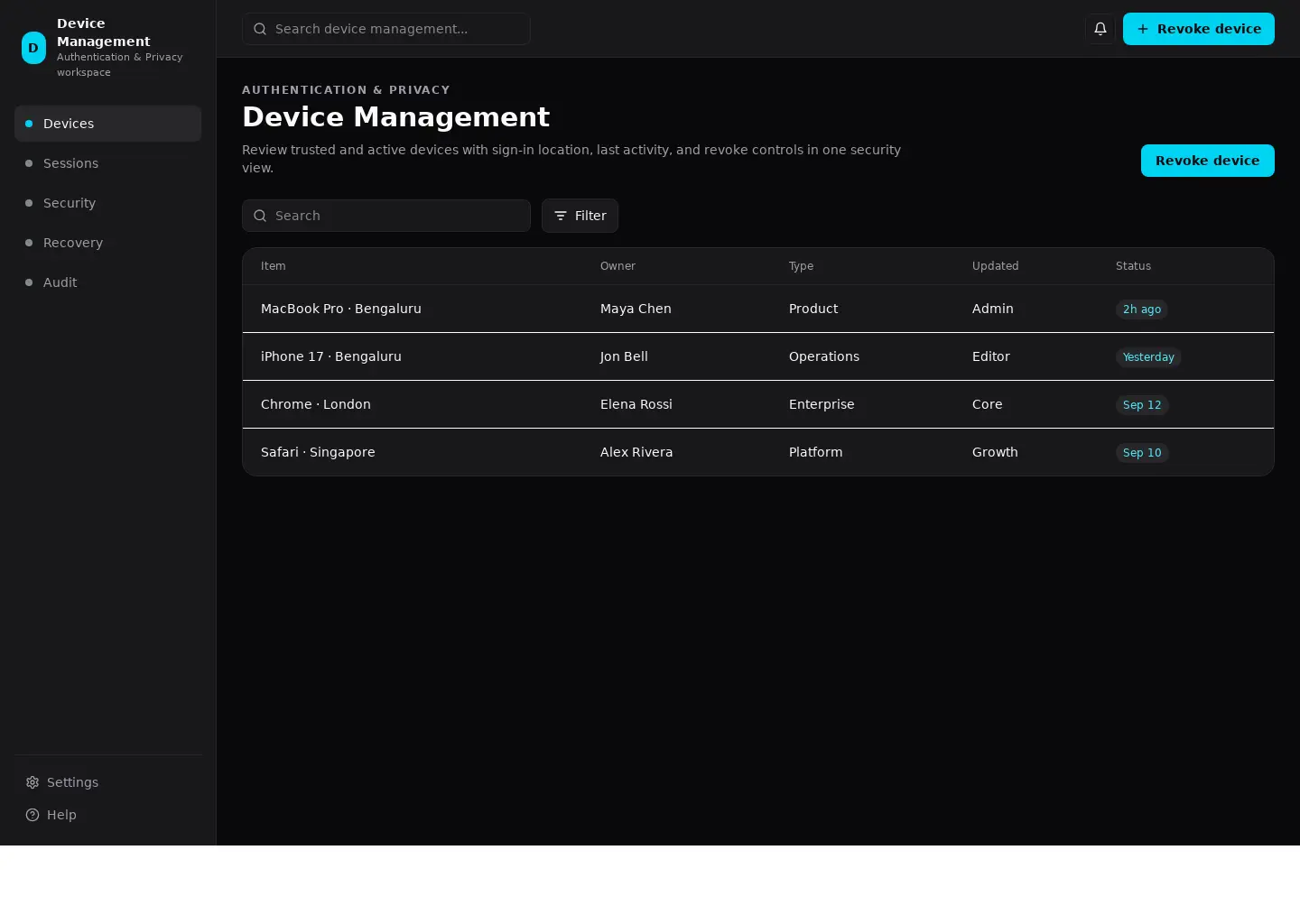The width and height of the screenshot is (1300, 924).
Task: Click the Sep 10 status badge
Action: (1142, 453)
